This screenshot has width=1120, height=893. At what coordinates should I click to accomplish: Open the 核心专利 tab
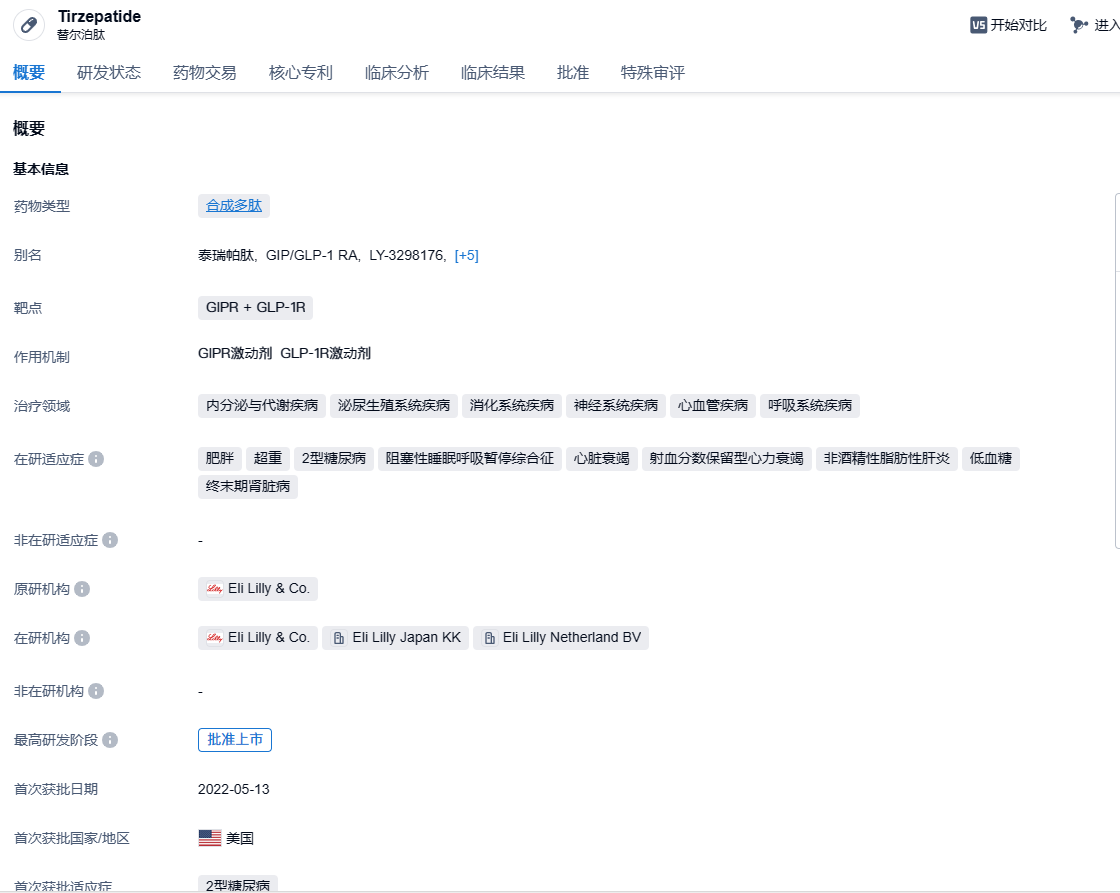tap(300, 73)
